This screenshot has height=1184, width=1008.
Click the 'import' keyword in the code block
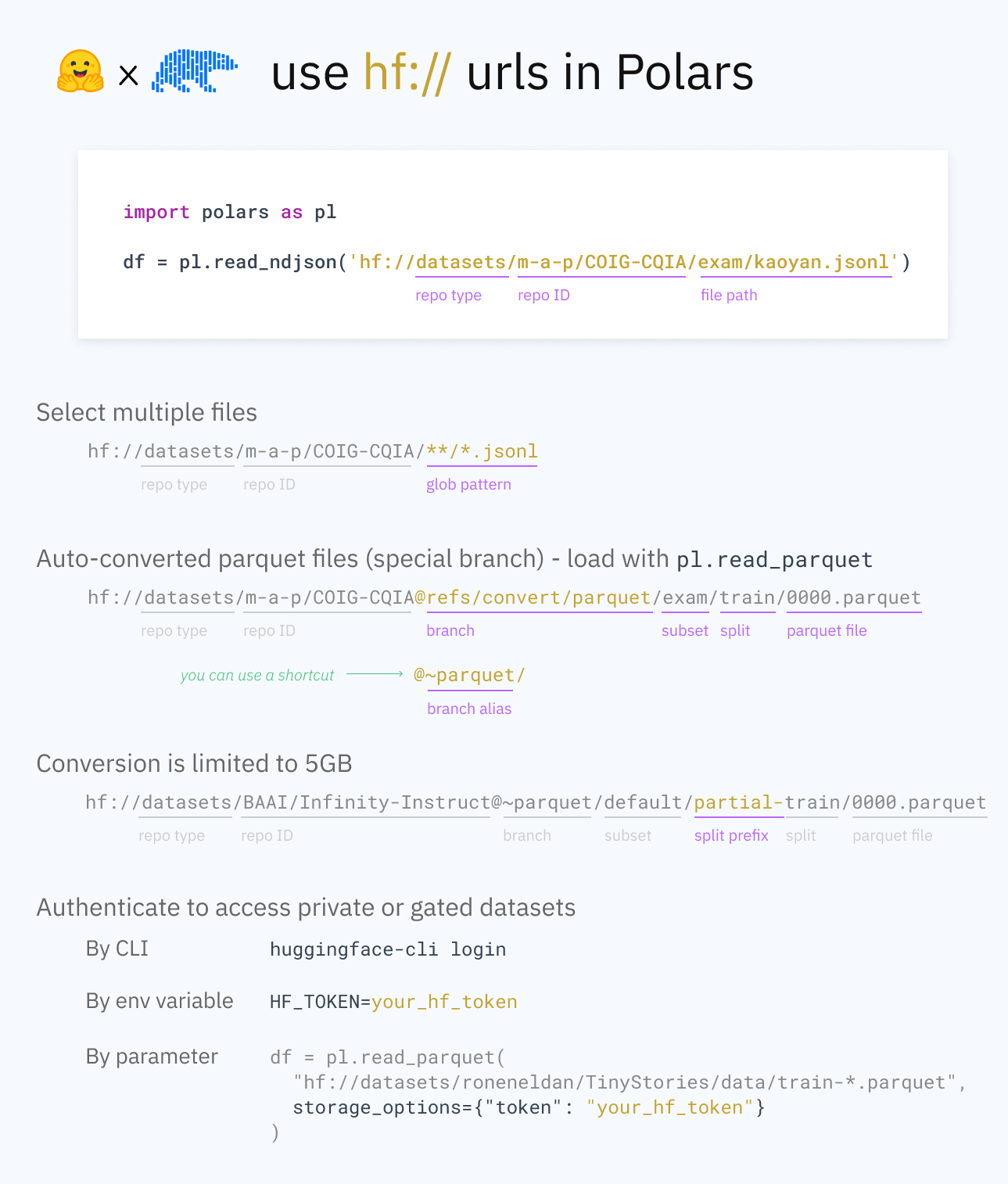[x=156, y=212]
